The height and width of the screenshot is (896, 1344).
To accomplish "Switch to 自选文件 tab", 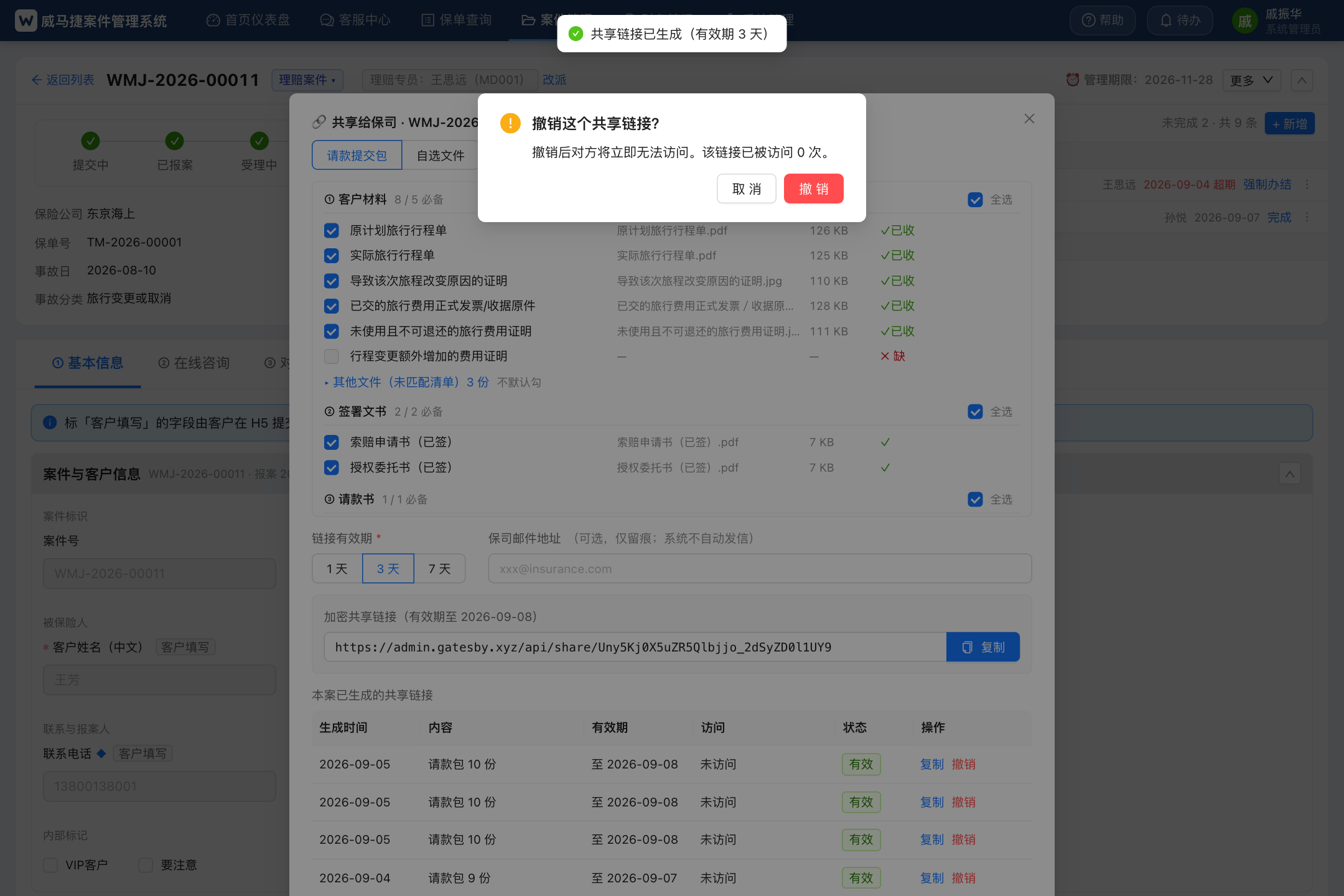I will click(440, 156).
